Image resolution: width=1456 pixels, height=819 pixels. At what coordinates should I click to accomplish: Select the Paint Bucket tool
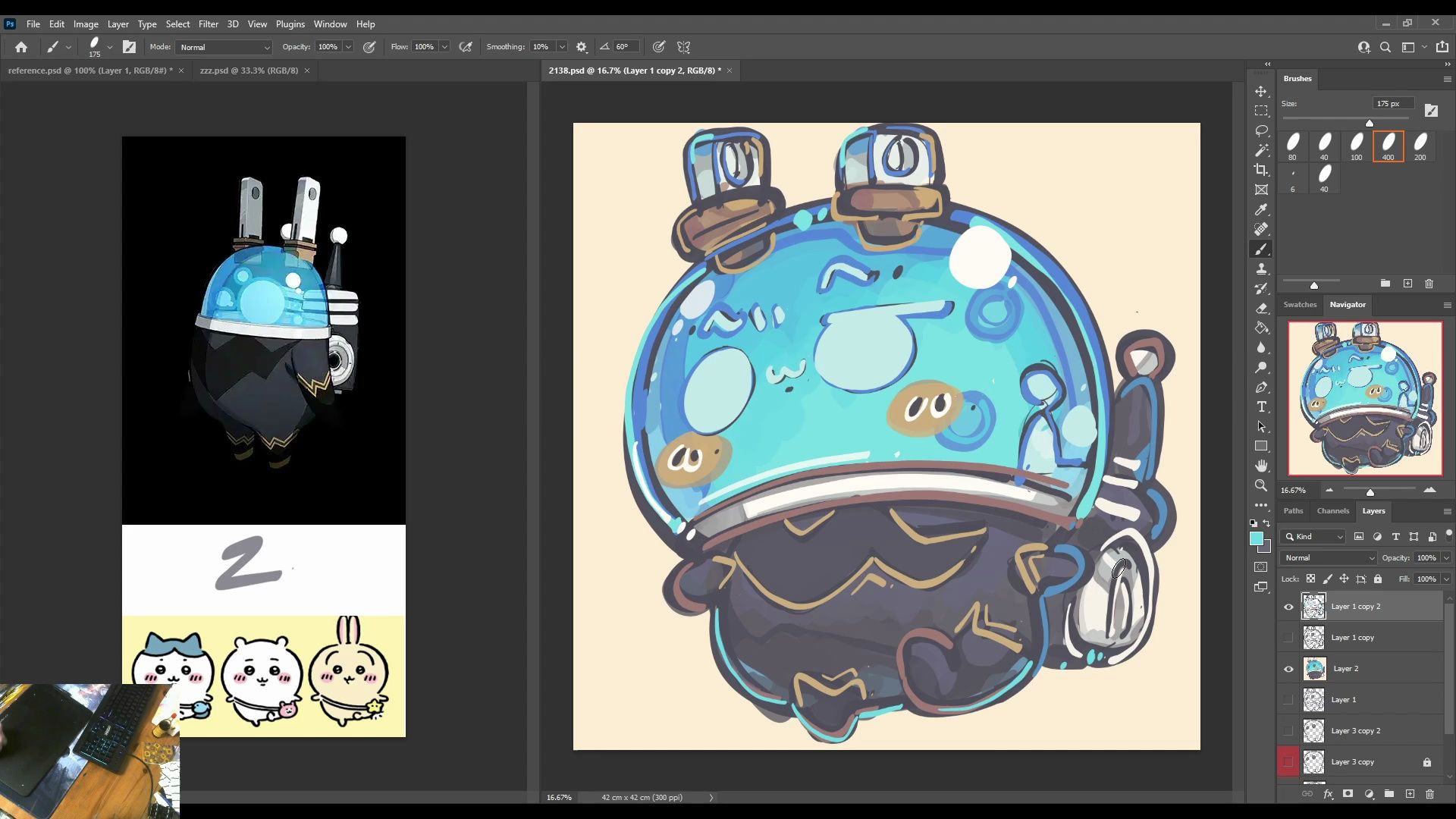1261,328
